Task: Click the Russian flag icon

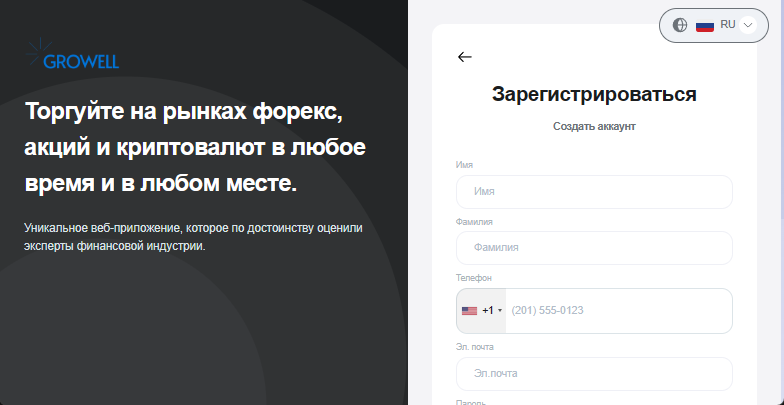Action: tap(704, 25)
